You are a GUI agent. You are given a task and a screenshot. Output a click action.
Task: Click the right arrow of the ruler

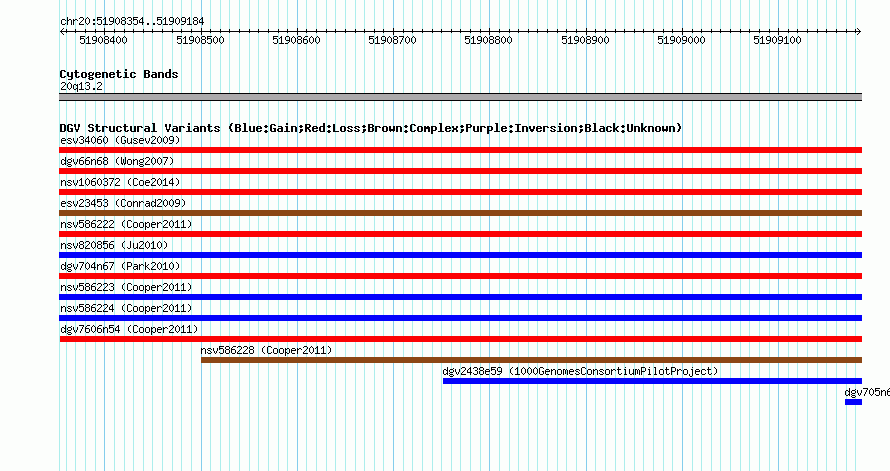[x=859, y=32]
